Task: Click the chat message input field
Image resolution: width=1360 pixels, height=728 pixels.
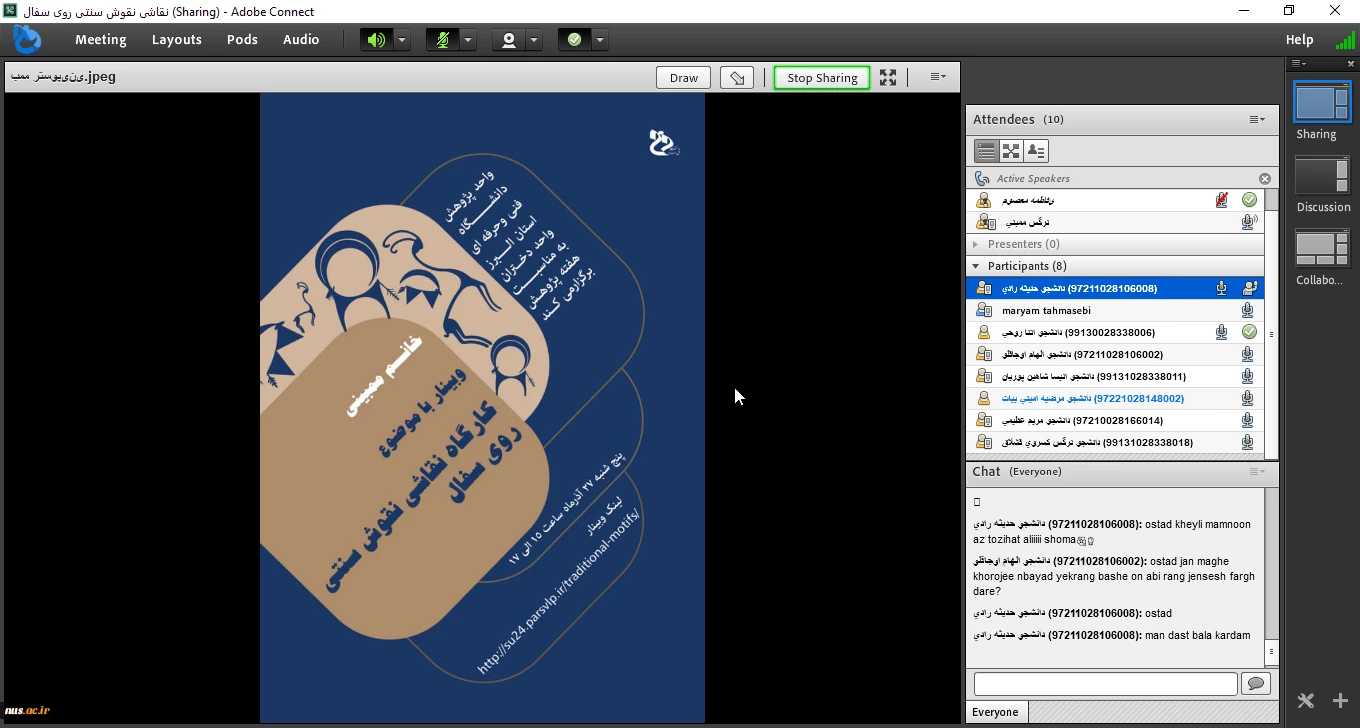Action: [x=1105, y=684]
